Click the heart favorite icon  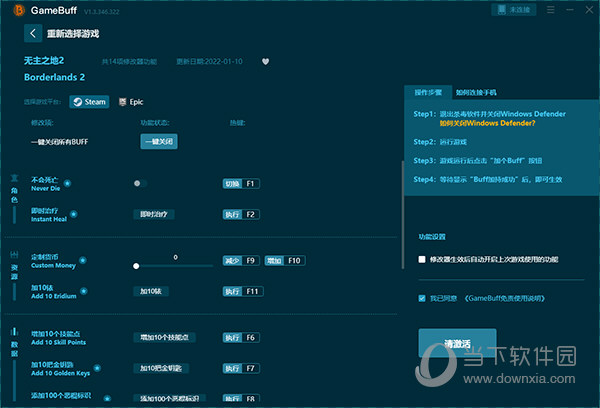pyautogui.click(x=265, y=60)
